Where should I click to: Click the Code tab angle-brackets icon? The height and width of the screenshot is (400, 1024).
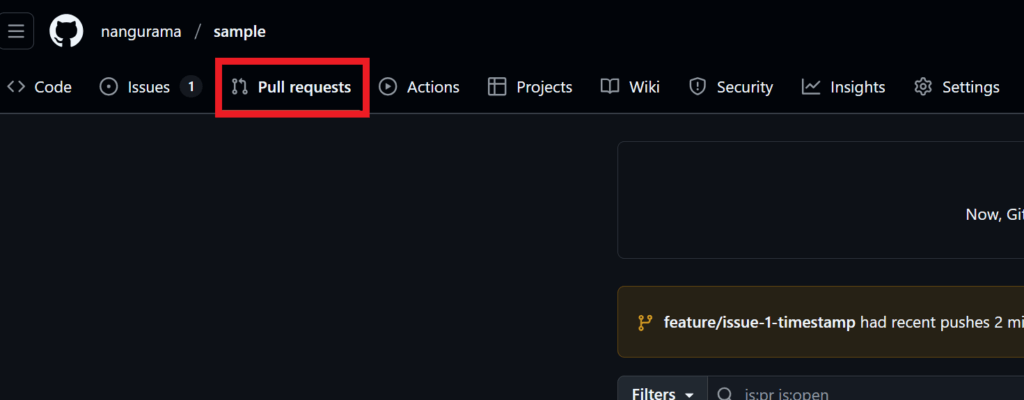pos(16,87)
